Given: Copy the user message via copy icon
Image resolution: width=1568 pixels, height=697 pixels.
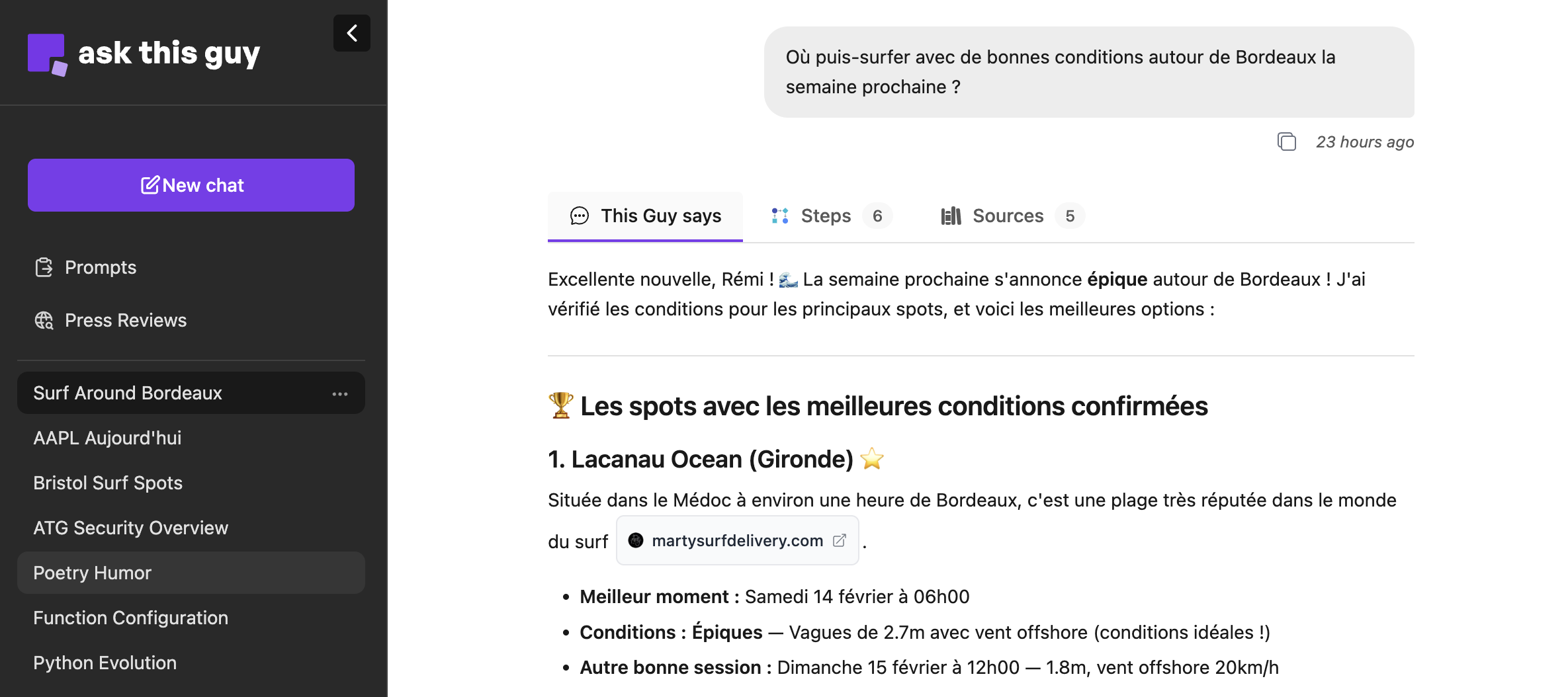Looking at the screenshot, I should coord(1287,142).
